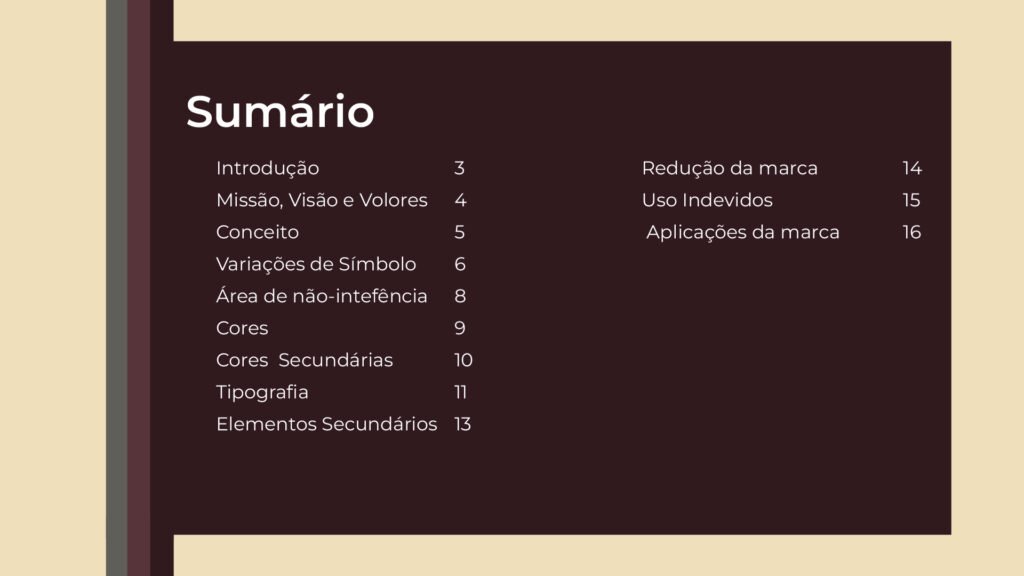Screen dimensions: 1024x576
Task: Open the Tipografia entry
Action: tap(262, 392)
